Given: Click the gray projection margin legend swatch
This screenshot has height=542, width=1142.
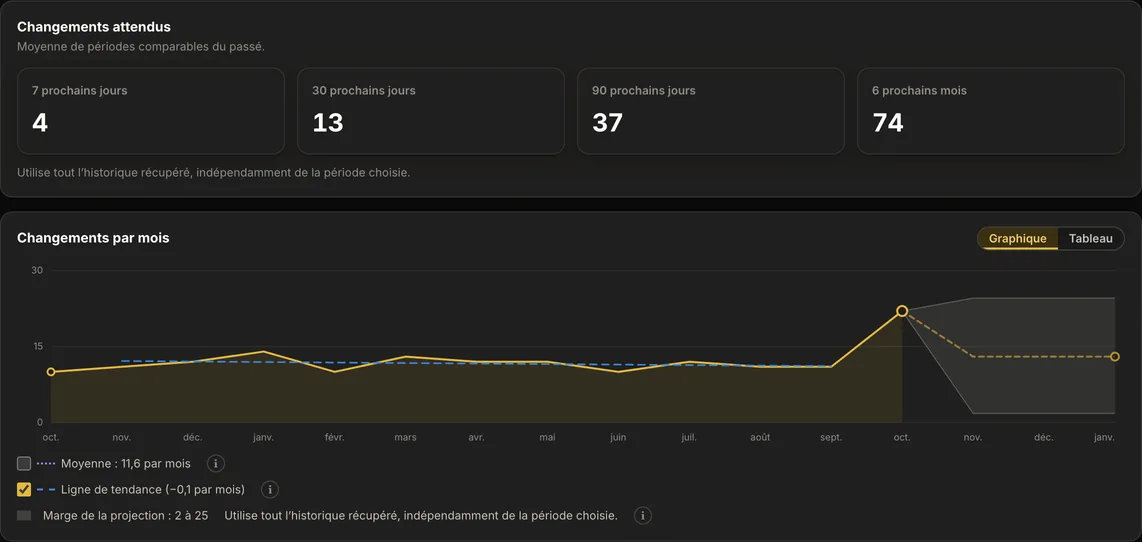Looking at the screenshot, I should click(x=24, y=515).
